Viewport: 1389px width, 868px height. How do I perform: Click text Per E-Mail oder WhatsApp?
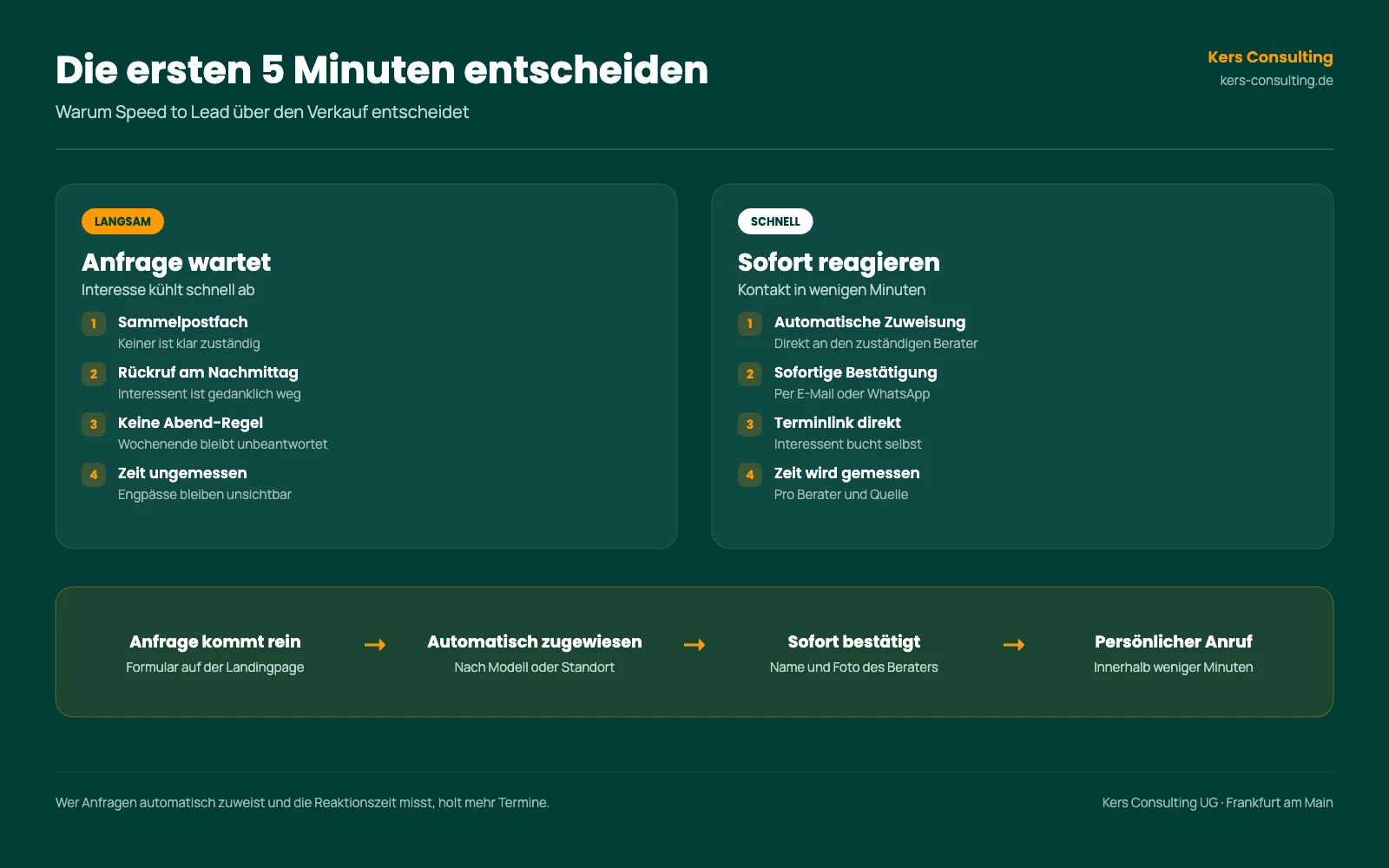(852, 394)
